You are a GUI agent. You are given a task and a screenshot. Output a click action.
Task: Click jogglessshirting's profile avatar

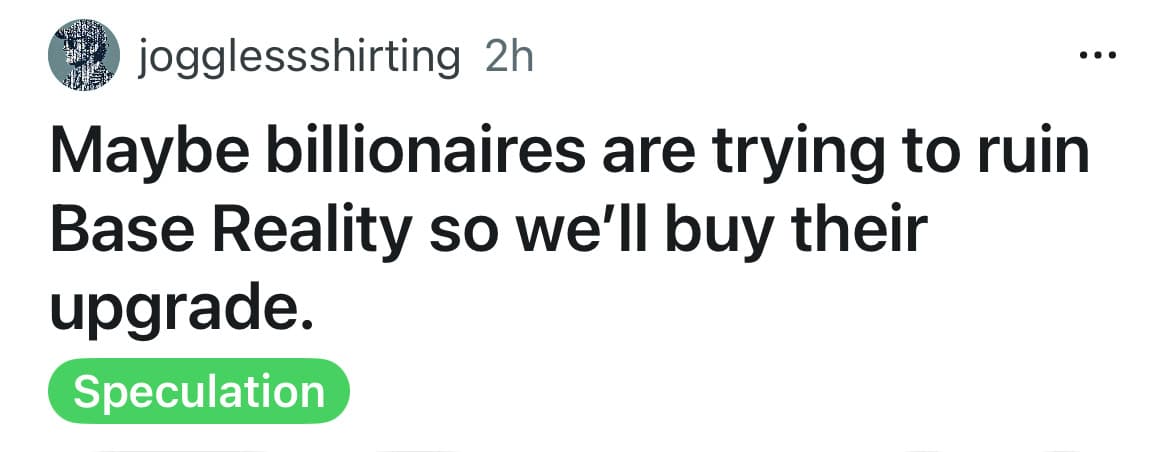(84, 57)
